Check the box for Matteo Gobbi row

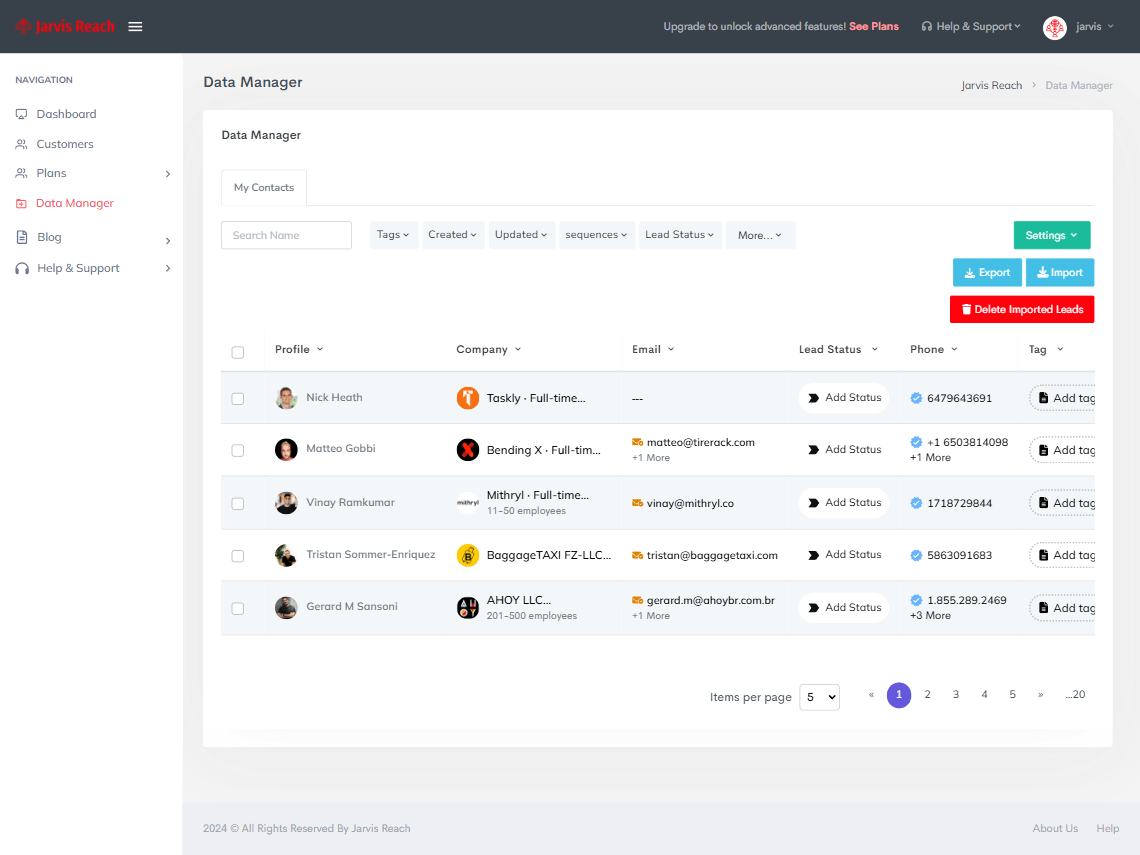click(x=238, y=451)
